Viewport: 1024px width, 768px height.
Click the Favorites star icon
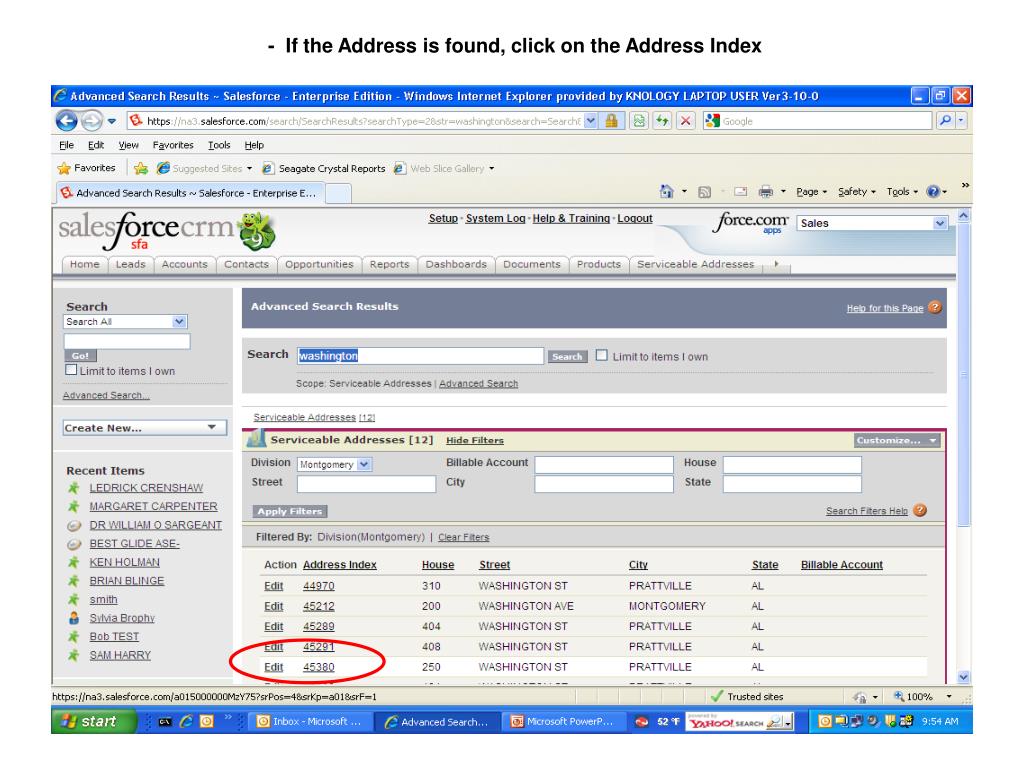(x=64, y=168)
